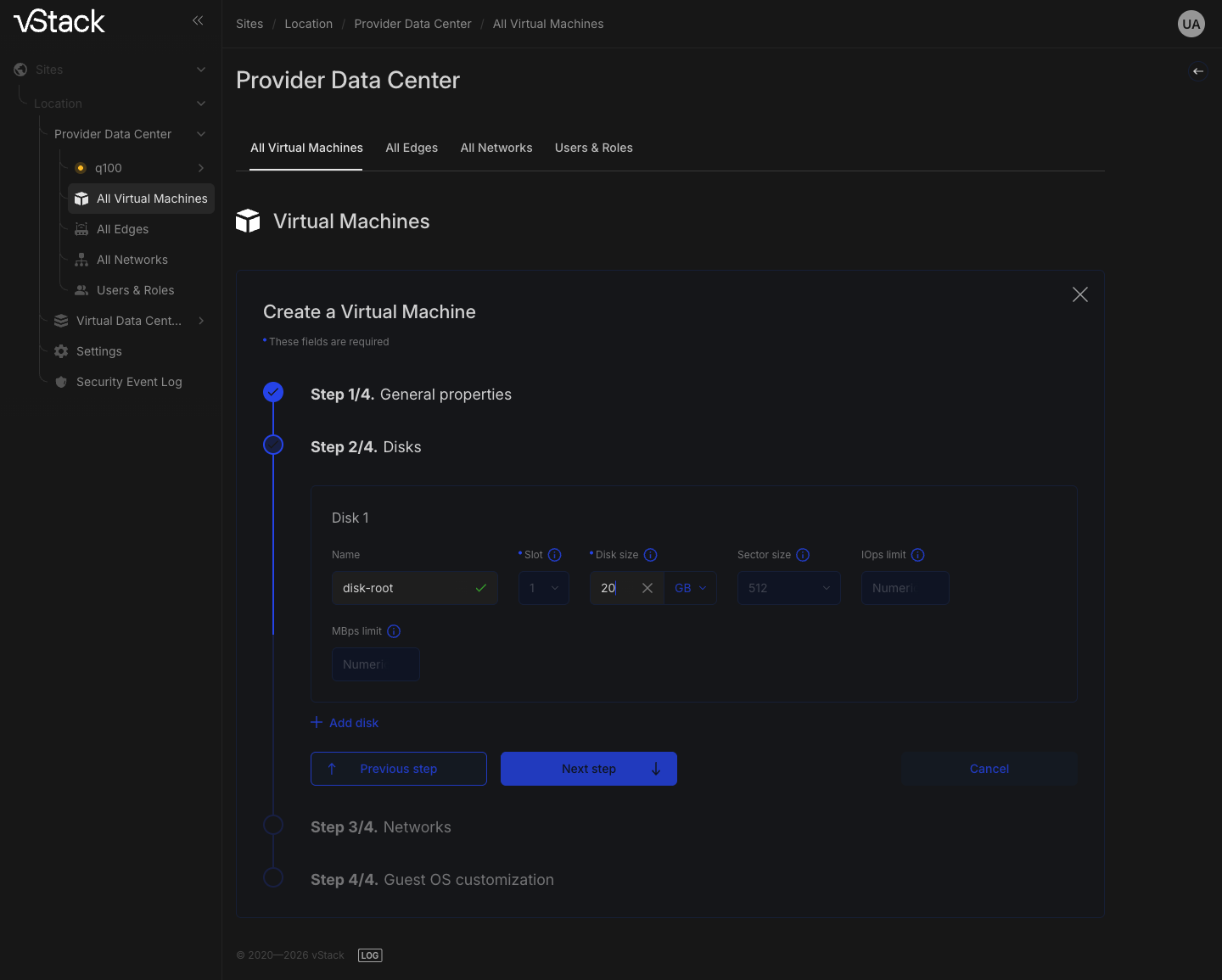
Task: Click the Next step button
Action: [x=589, y=769]
